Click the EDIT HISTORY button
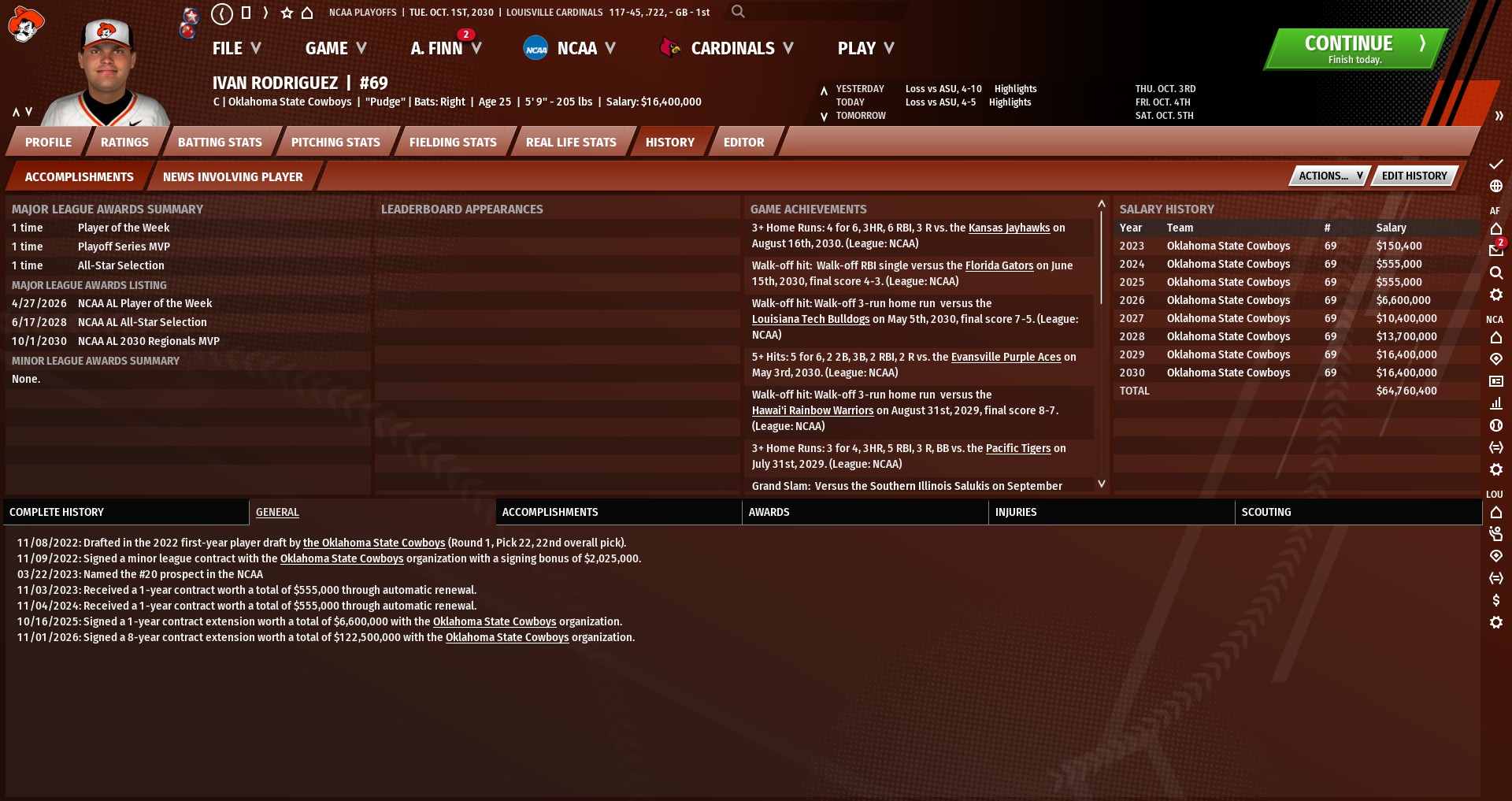1512x801 pixels. click(x=1414, y=176)
